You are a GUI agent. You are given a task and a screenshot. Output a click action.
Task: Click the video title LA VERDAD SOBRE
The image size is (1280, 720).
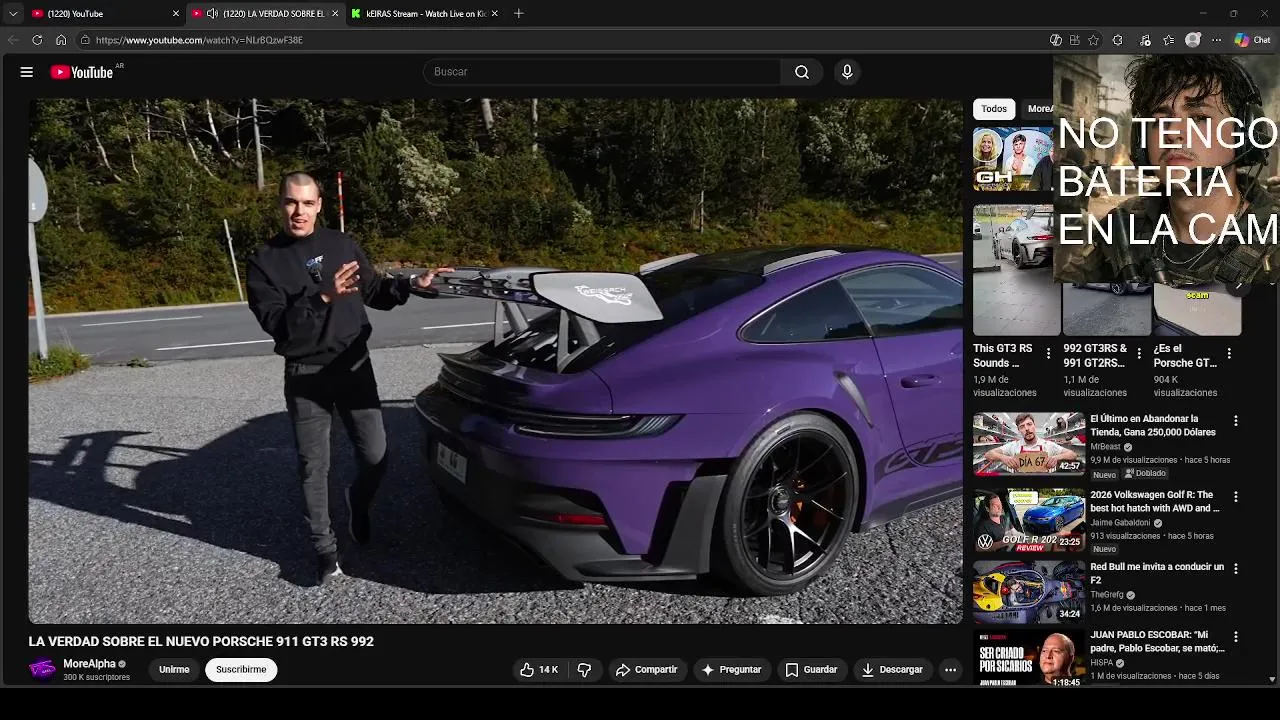pos(201,642)
